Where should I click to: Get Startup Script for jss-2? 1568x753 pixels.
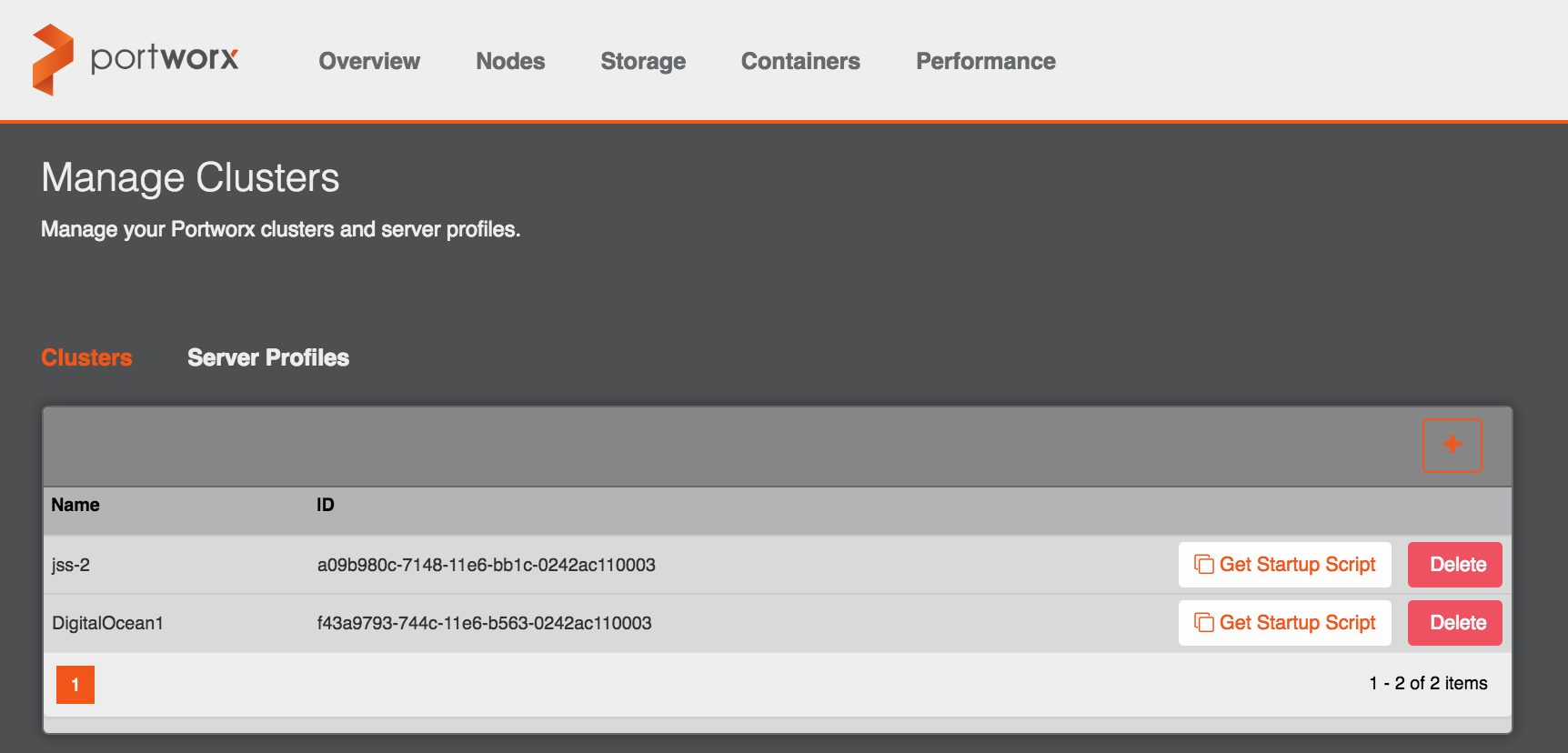[x=1284, y=565]
